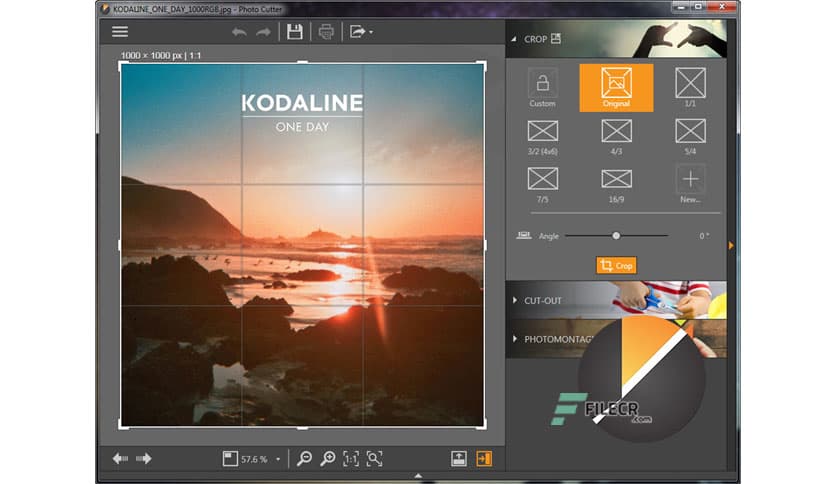Open the zoom percentage dropdown
Image resolution: width=836 pixels, height=484 pixels.
(278, 459)
